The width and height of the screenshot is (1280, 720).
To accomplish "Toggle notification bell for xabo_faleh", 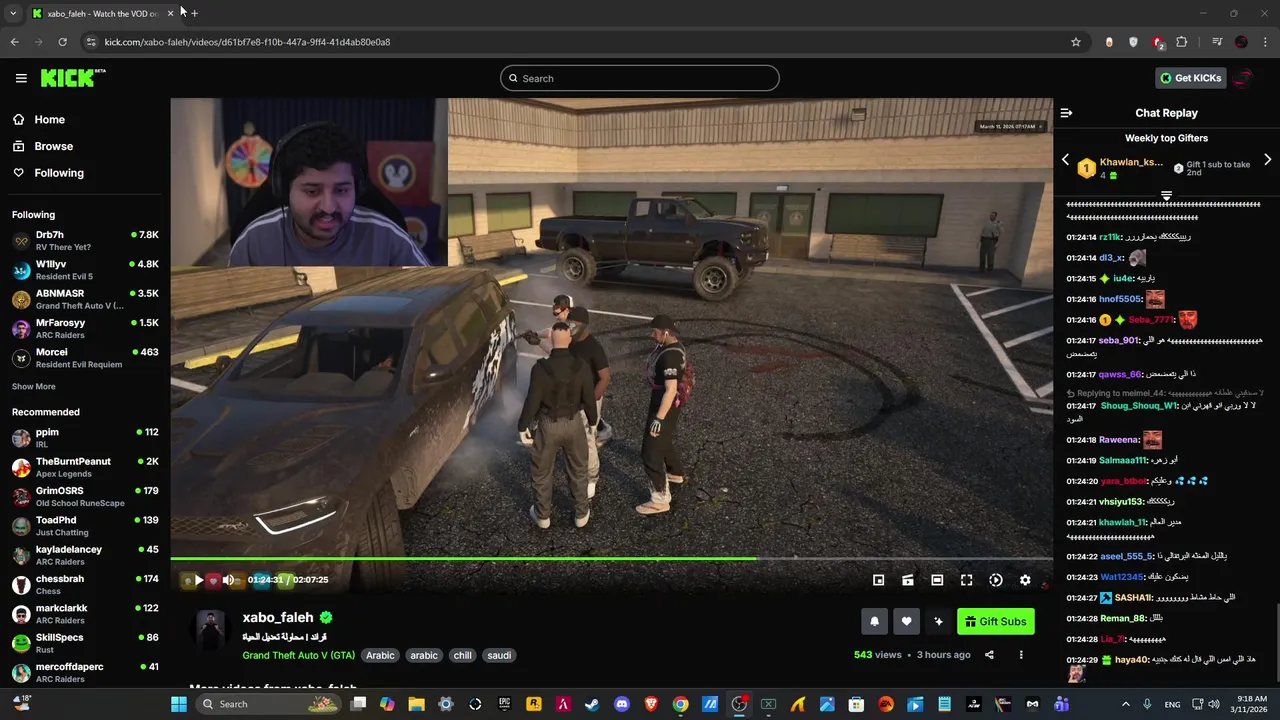I will tap(874, 621).
